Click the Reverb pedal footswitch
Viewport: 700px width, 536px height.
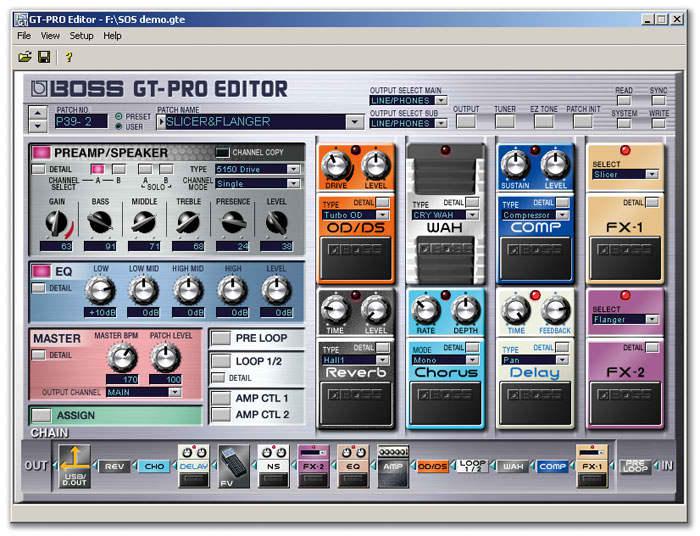(x=356, y=403)
